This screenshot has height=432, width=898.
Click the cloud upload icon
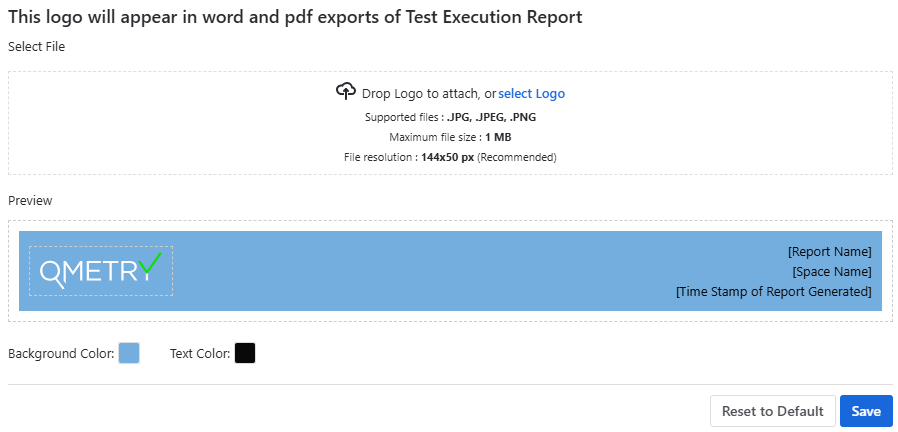[x=345, y=92]
